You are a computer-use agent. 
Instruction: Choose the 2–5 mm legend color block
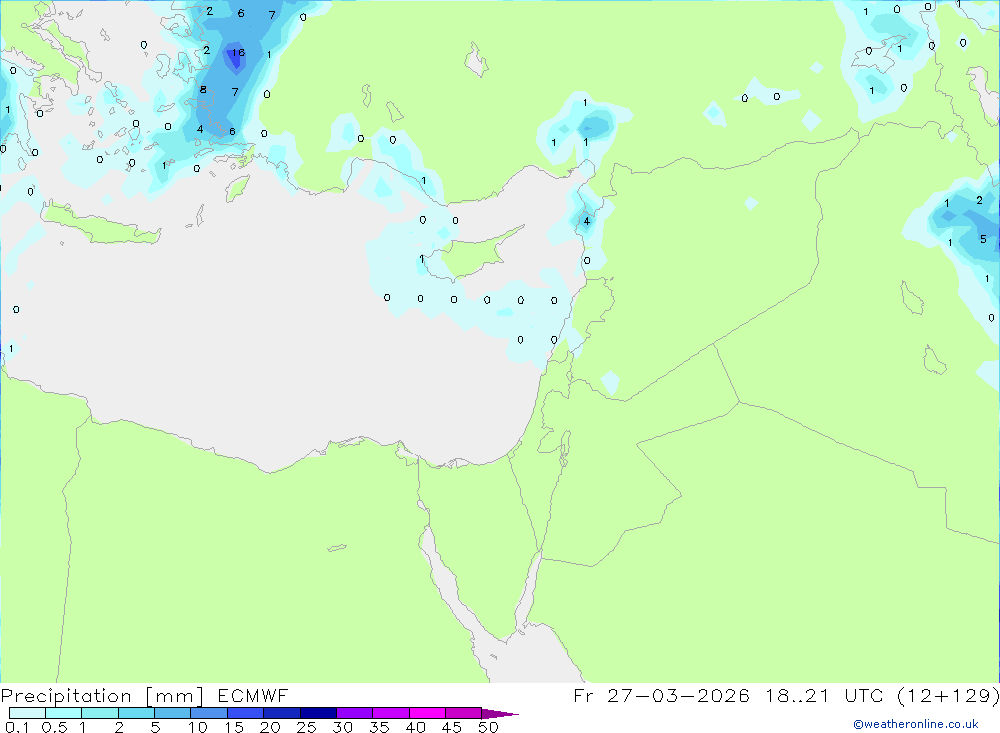(x=136, y=713)
